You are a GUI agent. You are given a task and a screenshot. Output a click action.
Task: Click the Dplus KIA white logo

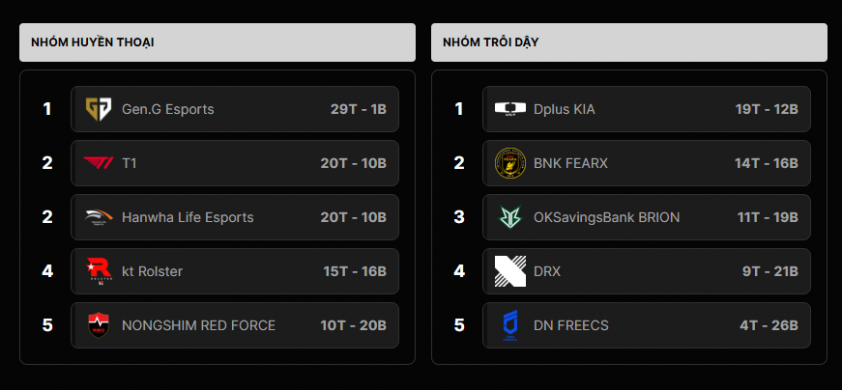click(x=510, y=109)
